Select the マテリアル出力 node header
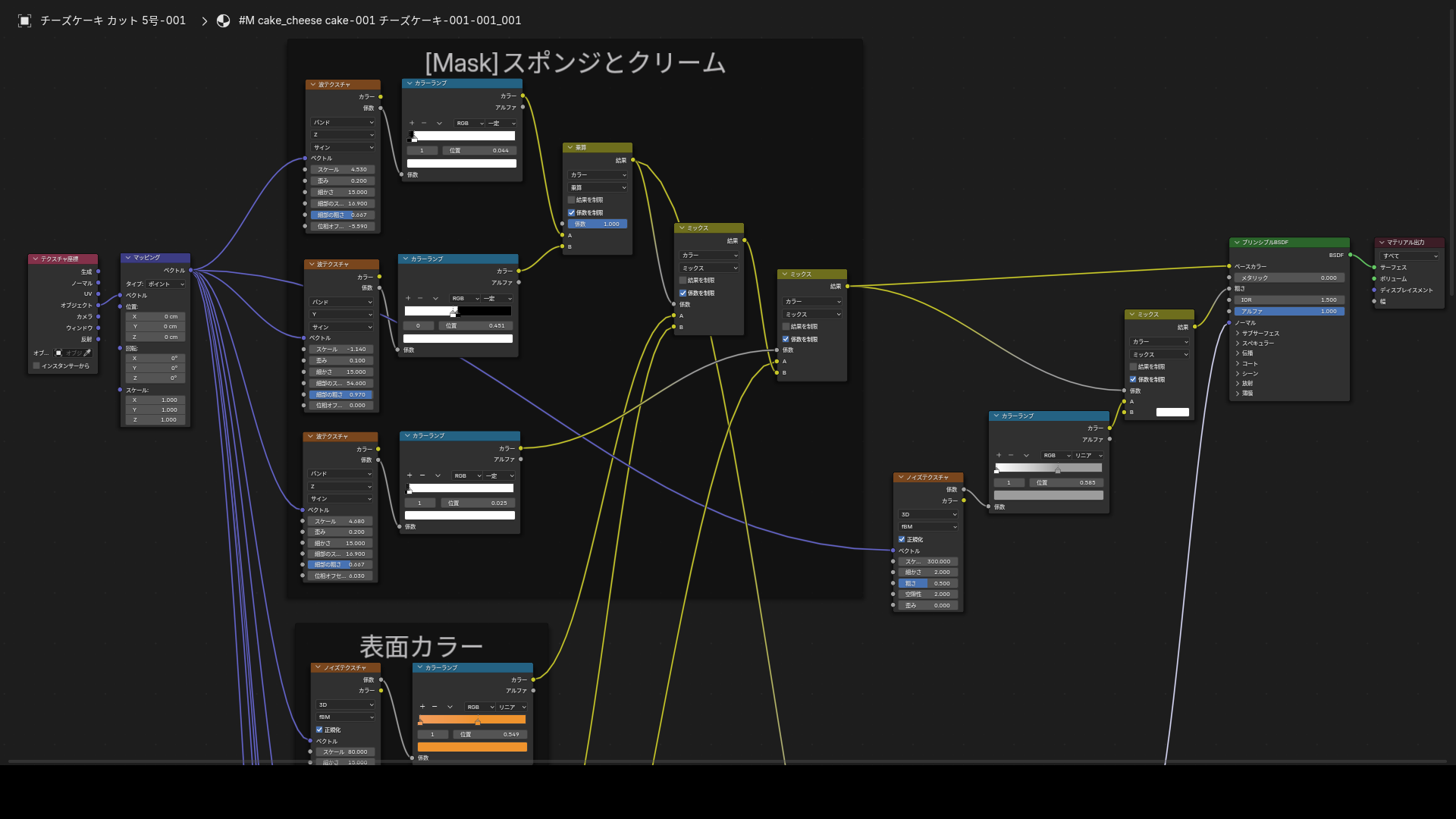The width and height of the screenshot is (1456, 819). pos(1410,243)
